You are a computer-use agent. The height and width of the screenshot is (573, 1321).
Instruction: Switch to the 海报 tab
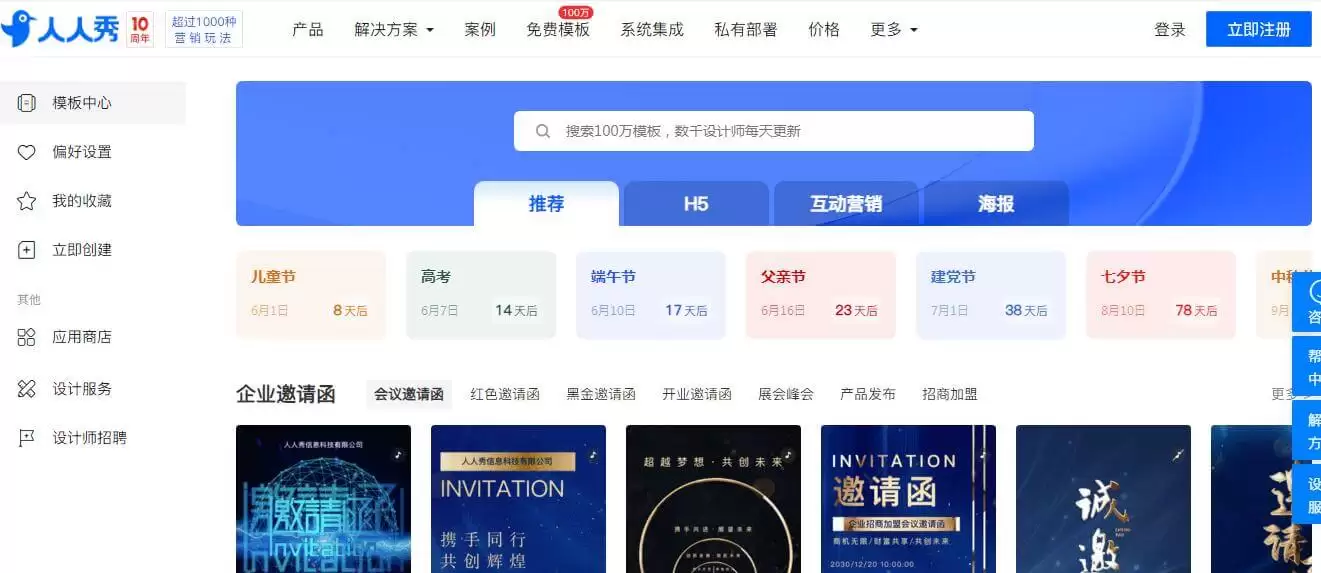coord(996,204)
